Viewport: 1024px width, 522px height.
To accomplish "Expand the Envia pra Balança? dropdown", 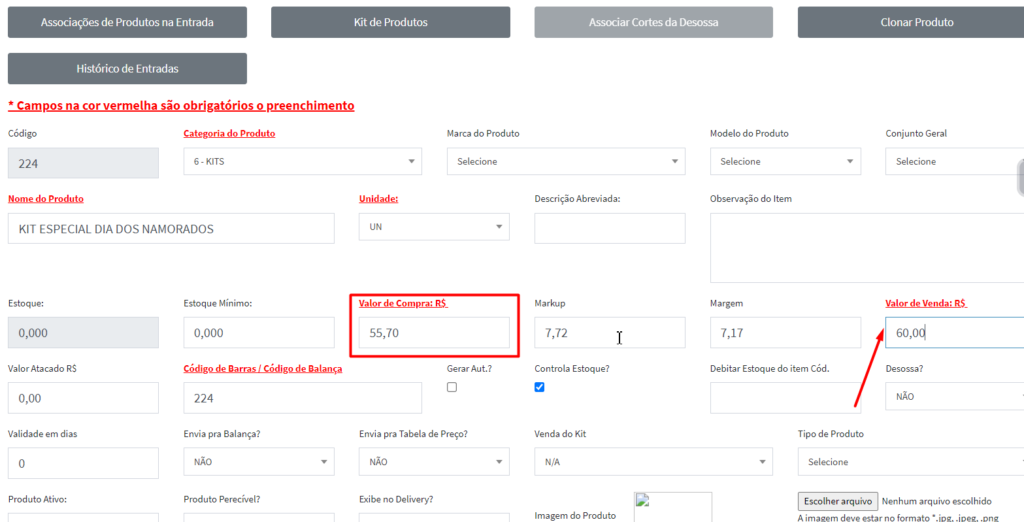I will [x=258, y=462].
